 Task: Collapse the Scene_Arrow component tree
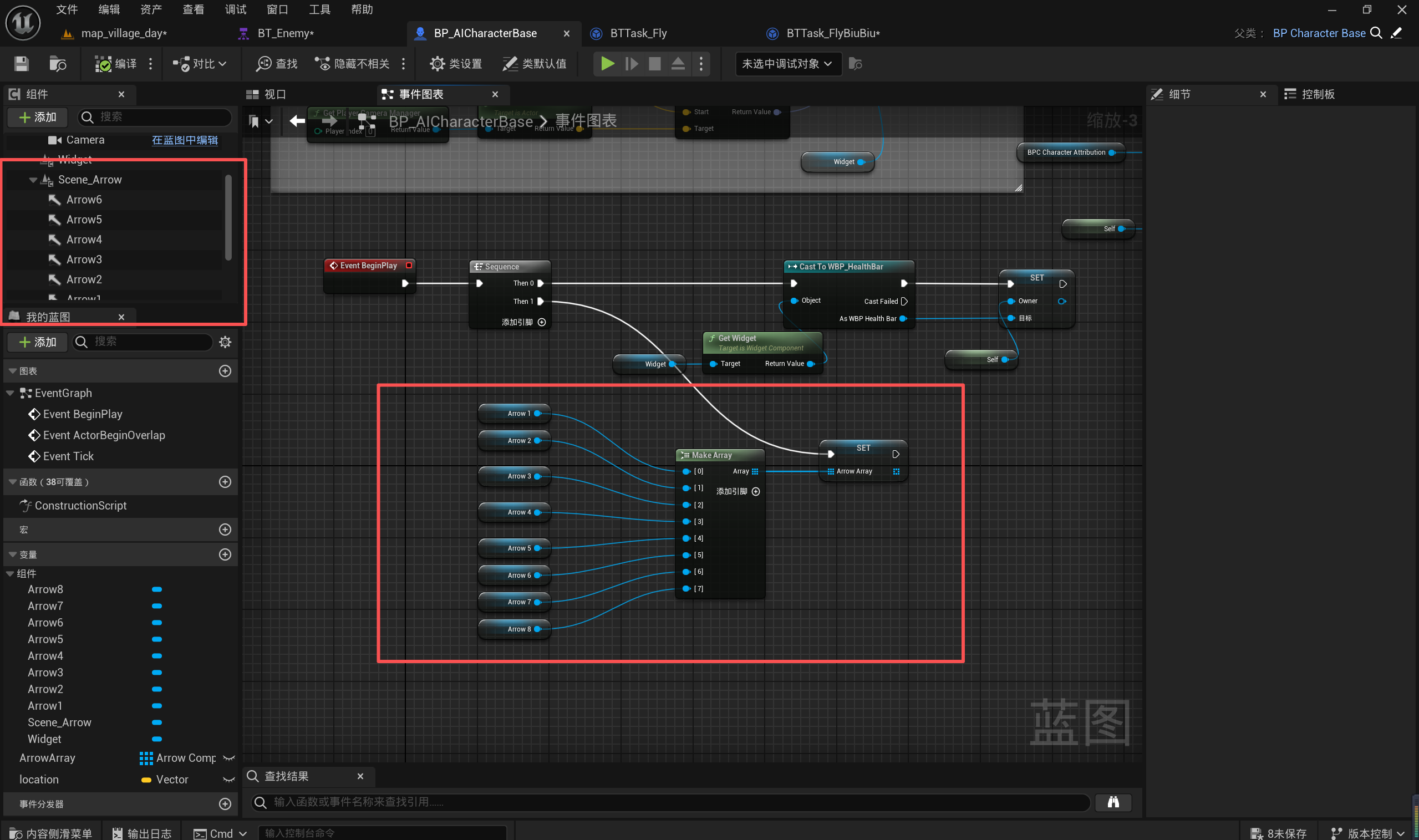(33, 180)
